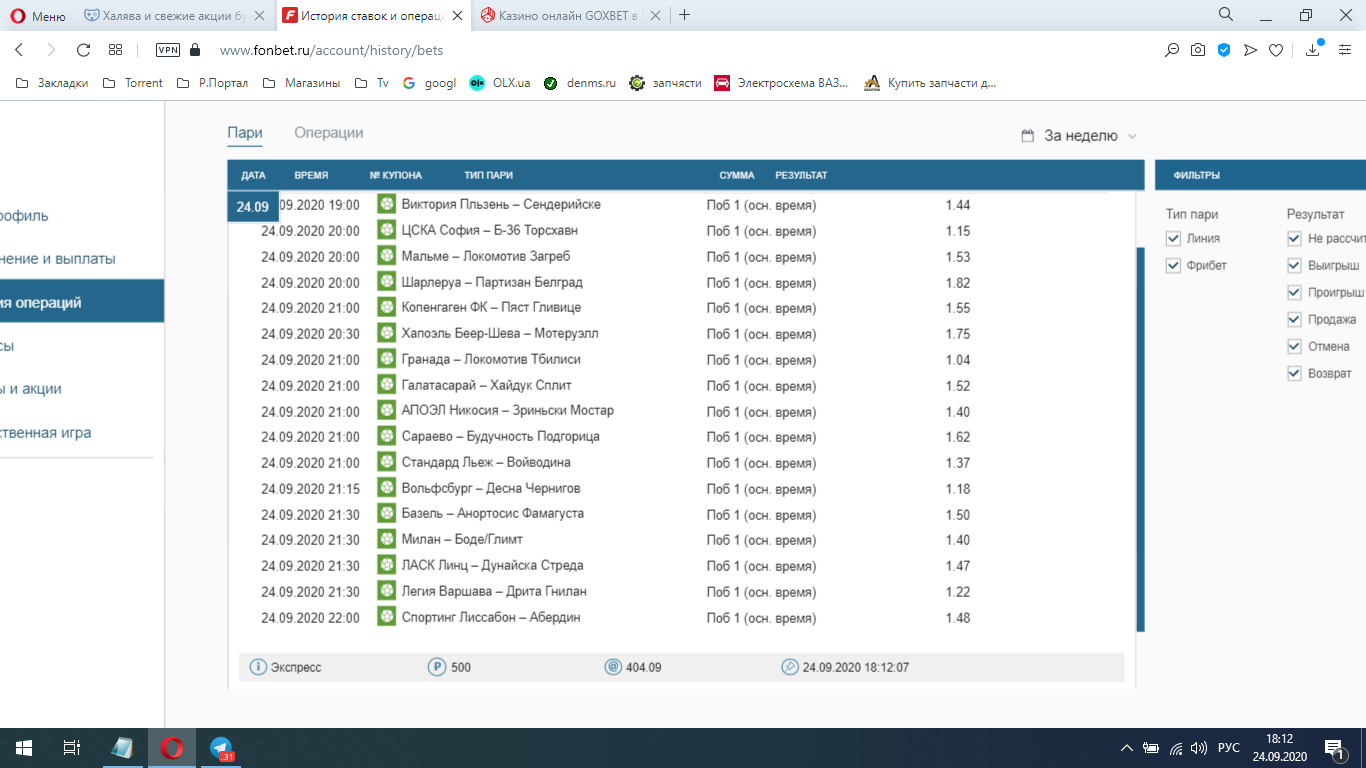The image size is (1366, 768).
Task: Click the info icon next to Экспресс
Action: (258, 667)
